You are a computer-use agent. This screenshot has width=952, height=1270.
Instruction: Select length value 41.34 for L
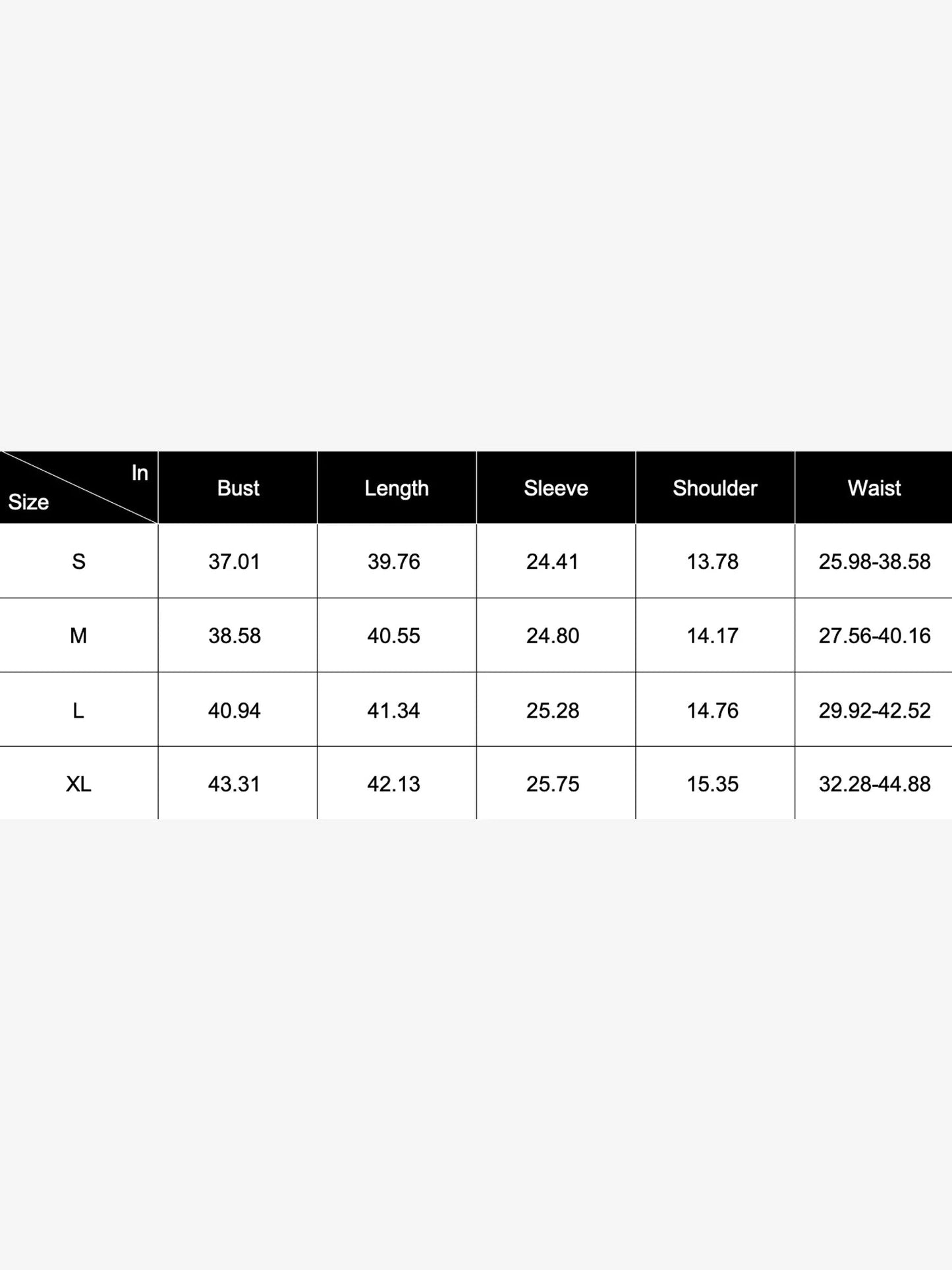(393, 710)
